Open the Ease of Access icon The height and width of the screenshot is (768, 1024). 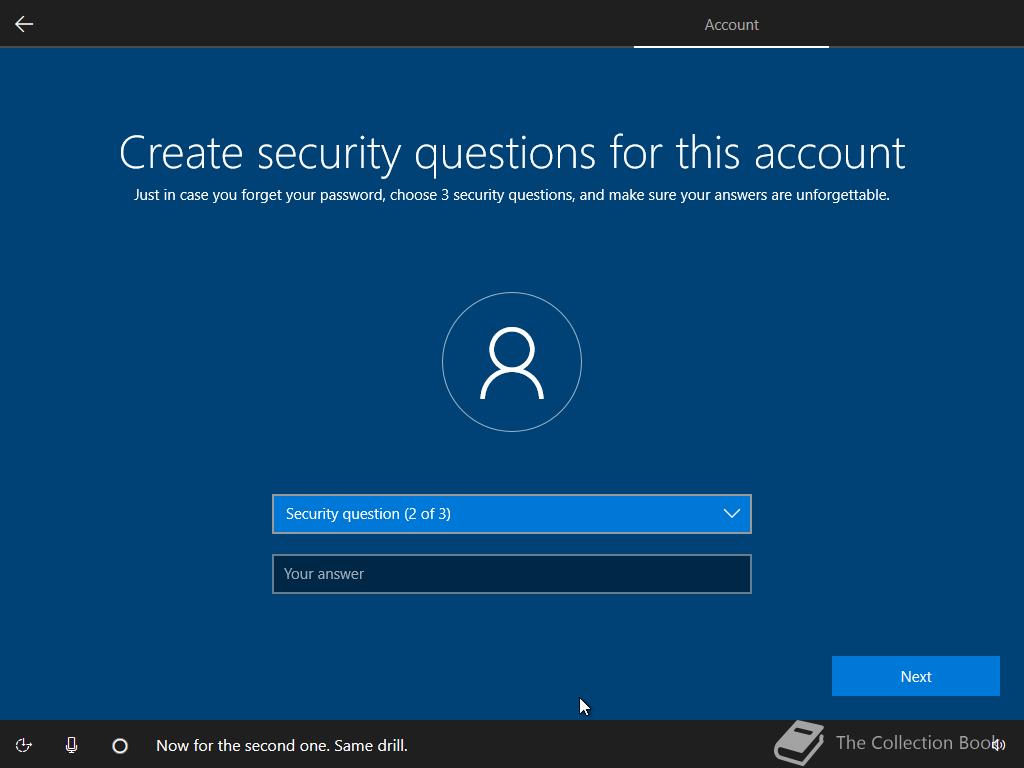point(24,745)
